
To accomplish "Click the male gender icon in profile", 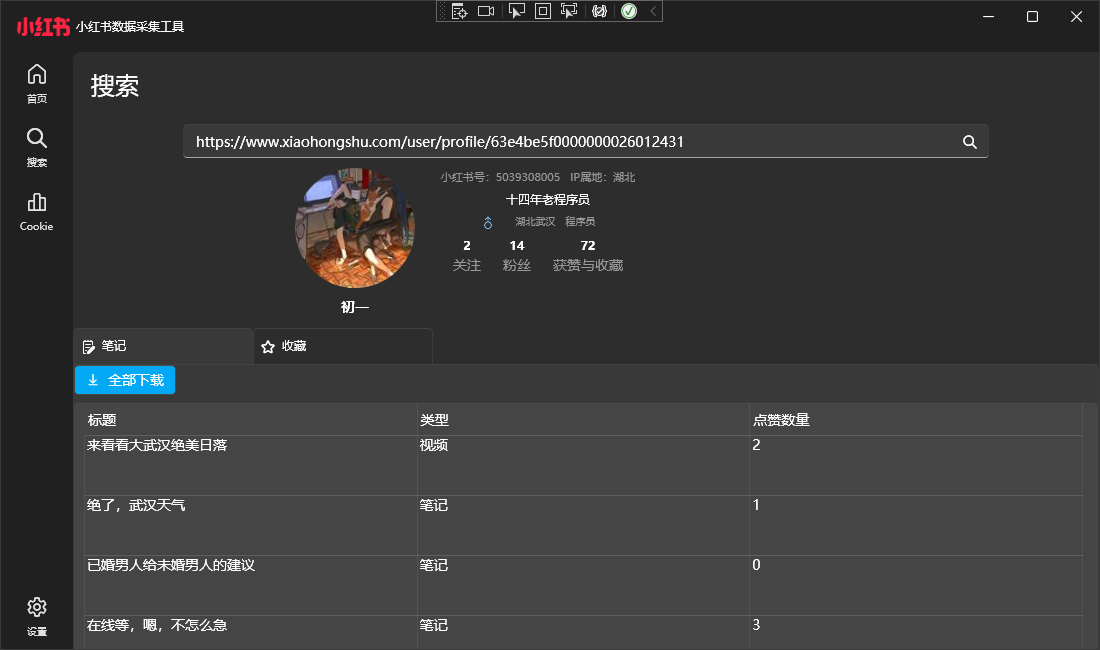I will tap(488, 222).
